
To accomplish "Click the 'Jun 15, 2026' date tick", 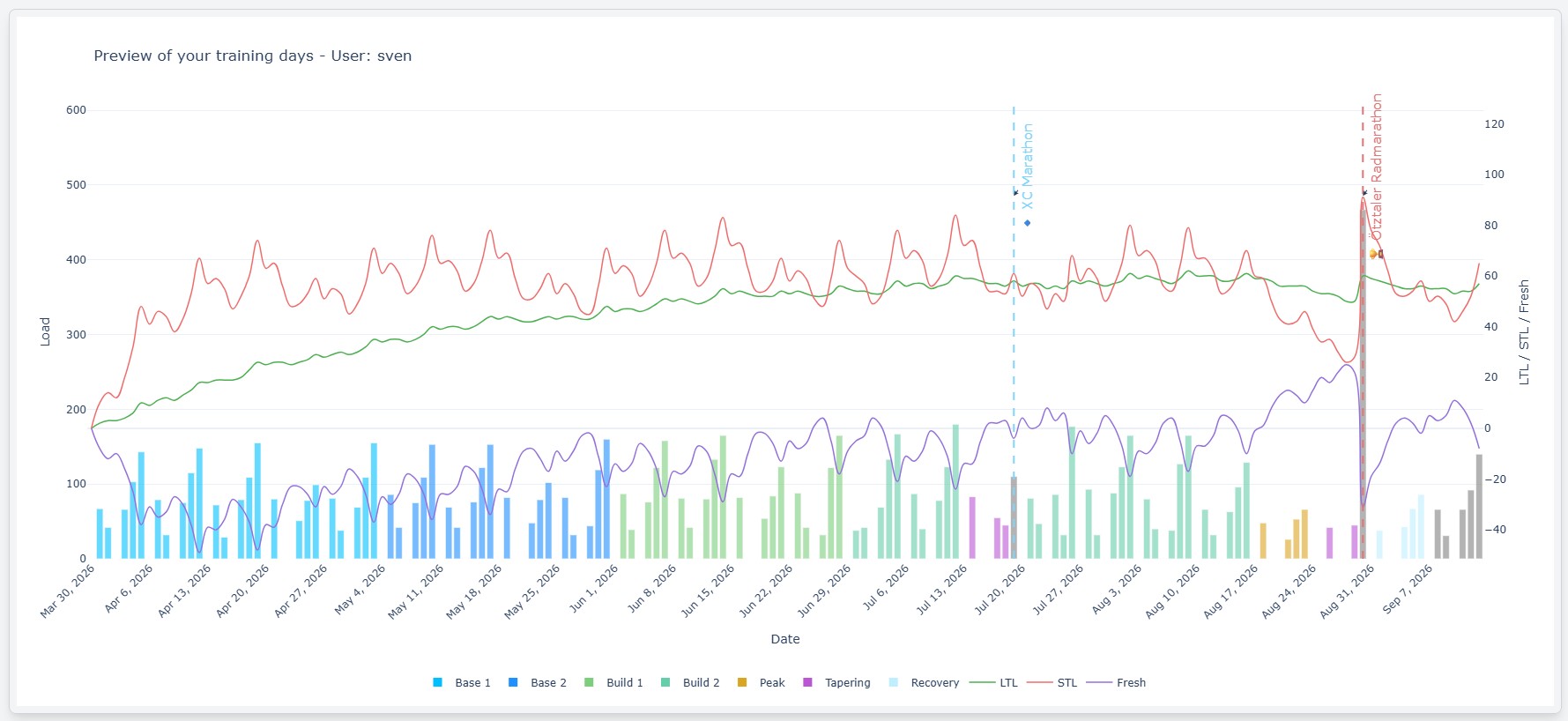I will (708, 591).
